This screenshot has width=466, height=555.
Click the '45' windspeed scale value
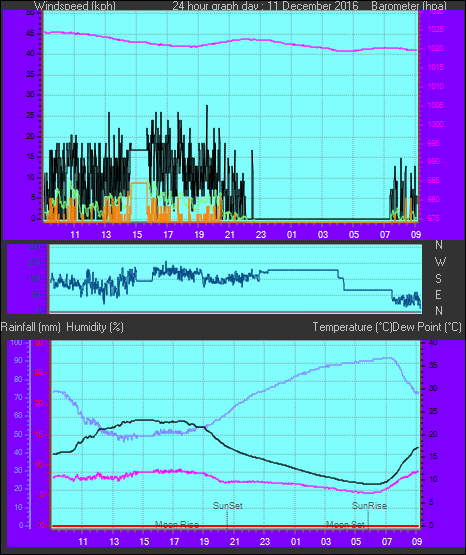tap(30, 33)
